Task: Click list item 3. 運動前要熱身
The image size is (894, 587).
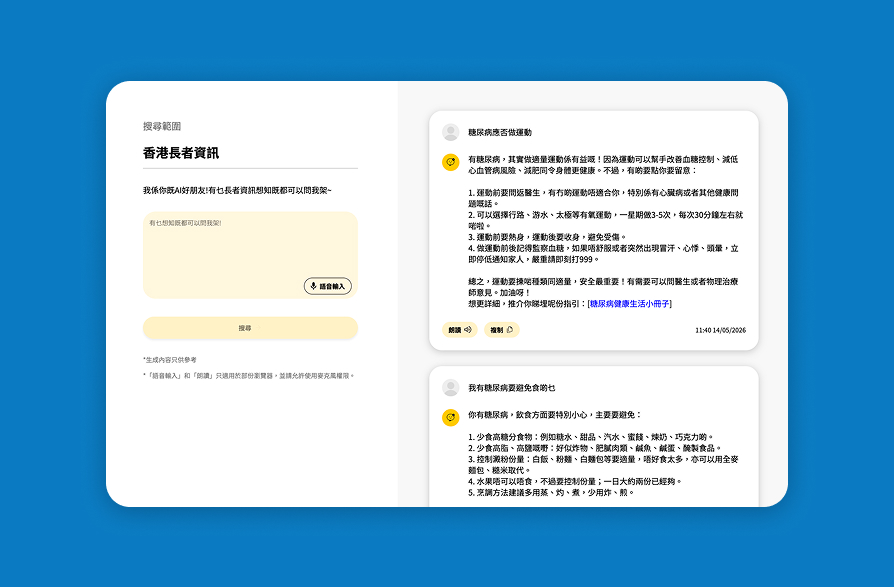Action: coord(547,237)
